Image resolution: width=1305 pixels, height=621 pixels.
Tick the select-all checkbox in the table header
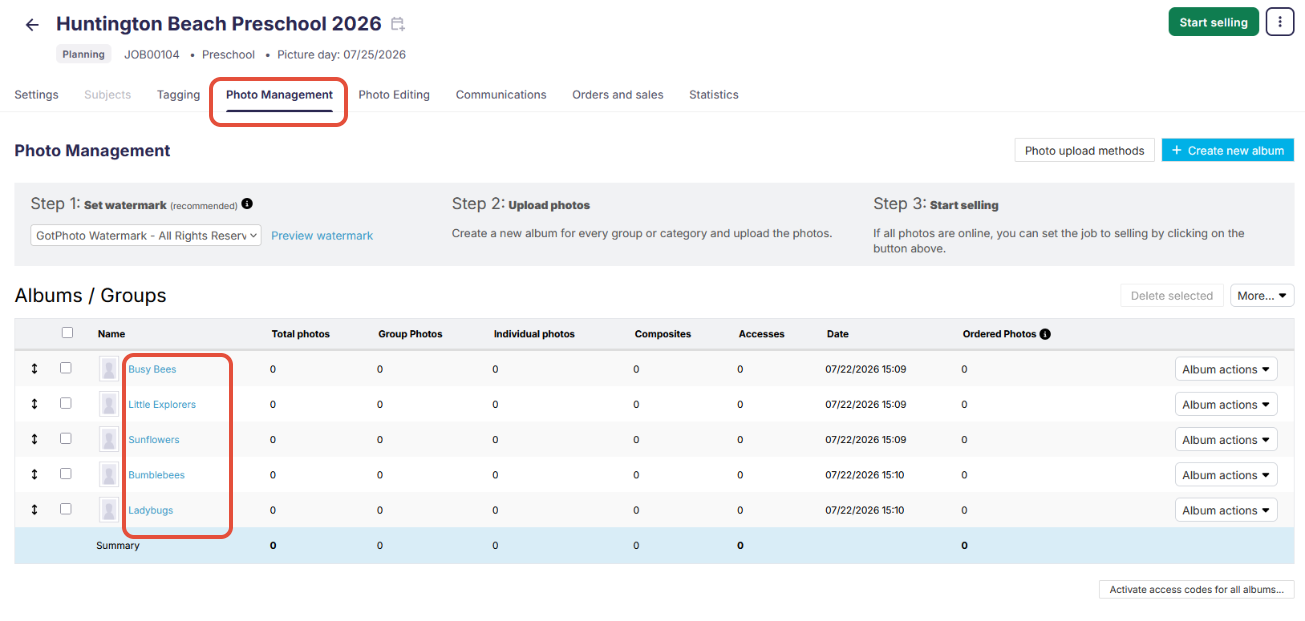click(67, 333)
